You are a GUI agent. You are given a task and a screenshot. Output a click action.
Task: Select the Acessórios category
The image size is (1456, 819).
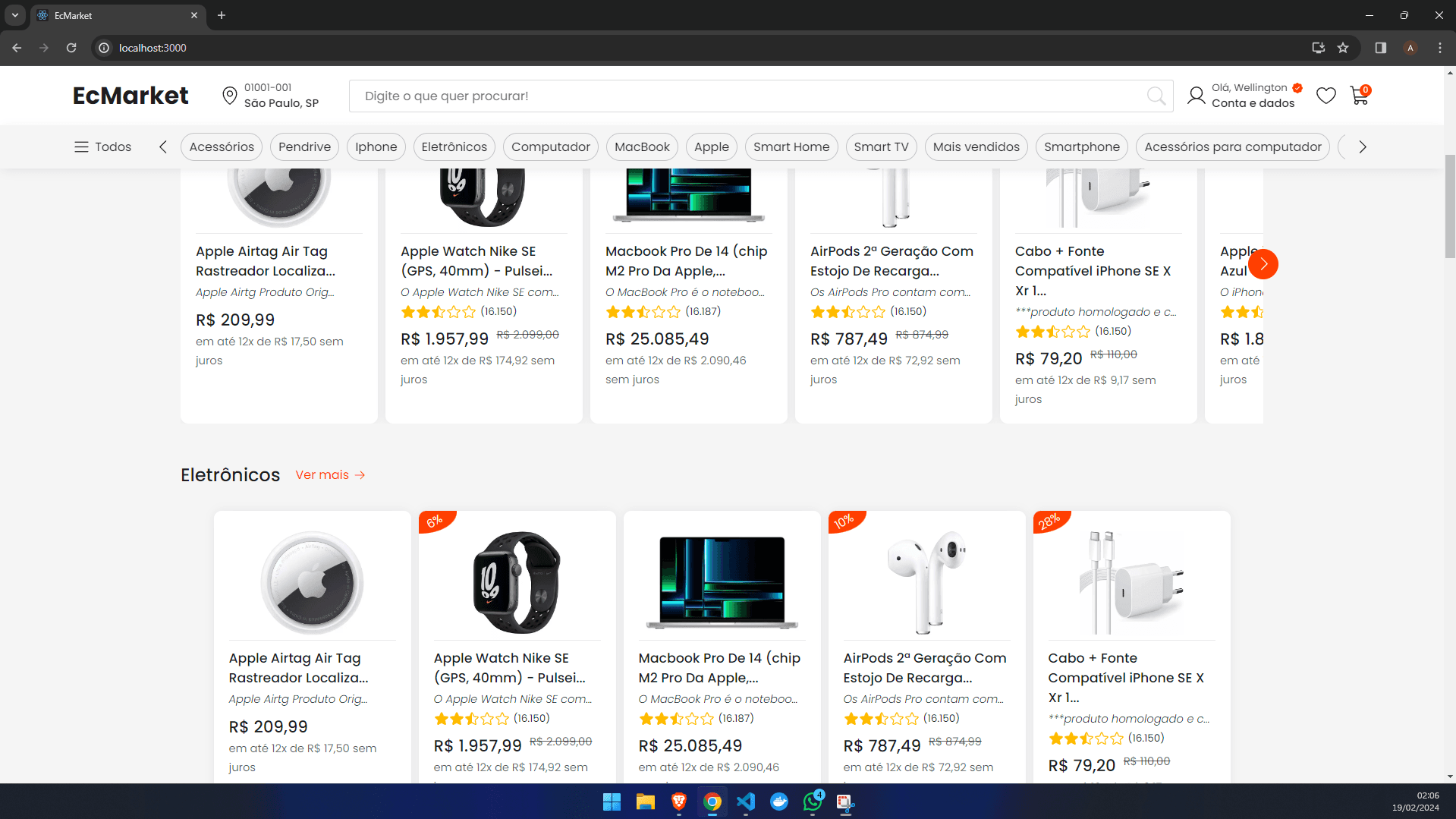[222, 146]
